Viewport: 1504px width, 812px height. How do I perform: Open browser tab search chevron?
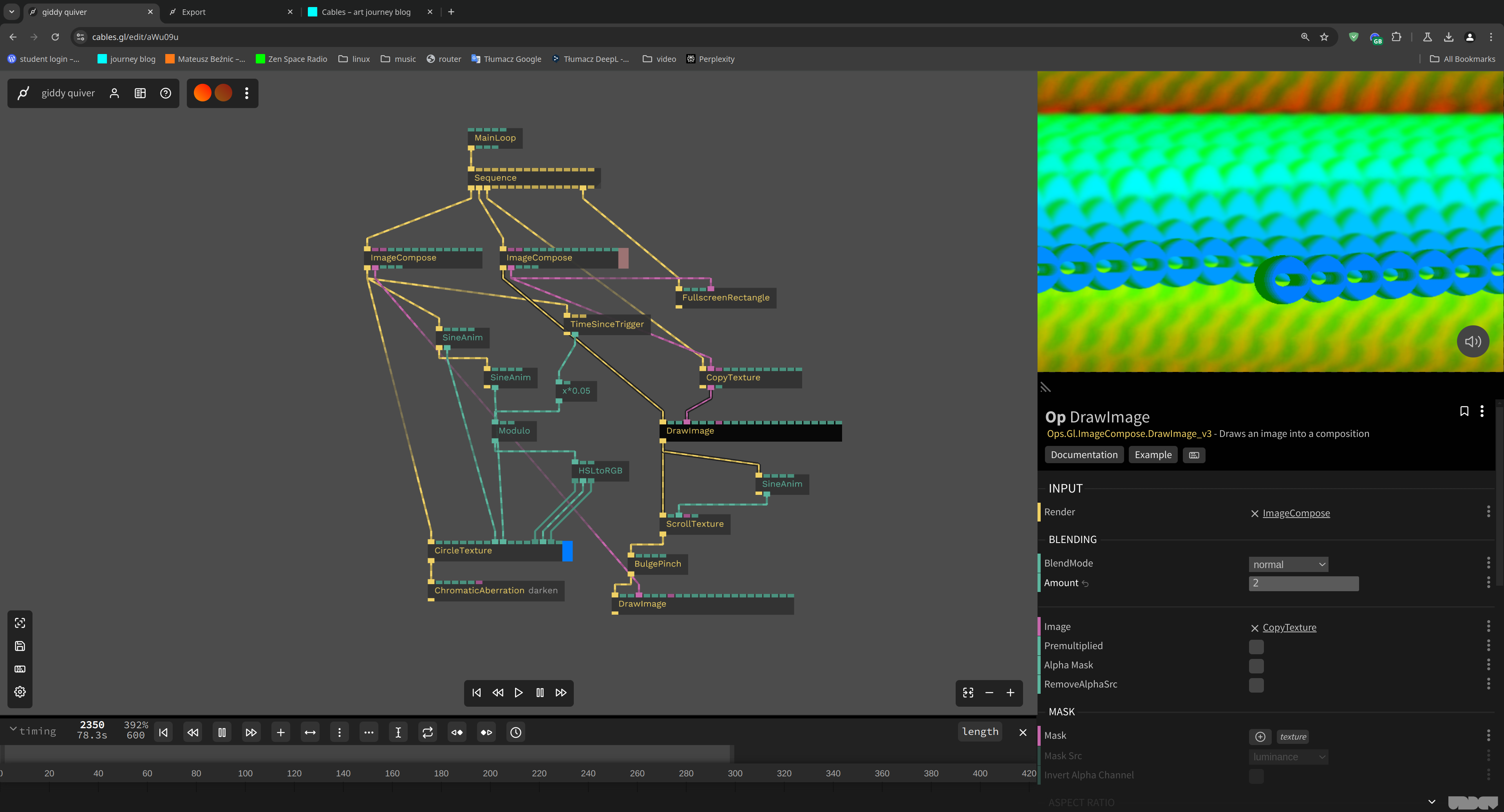pyautogui.click(x=12, y=12)
